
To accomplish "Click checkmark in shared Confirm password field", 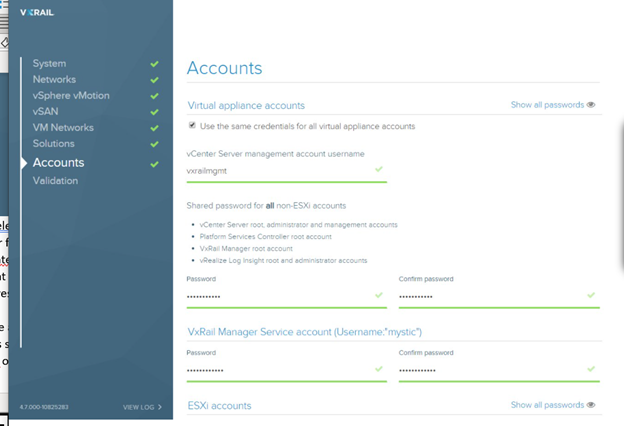I will tap(591, 295).
